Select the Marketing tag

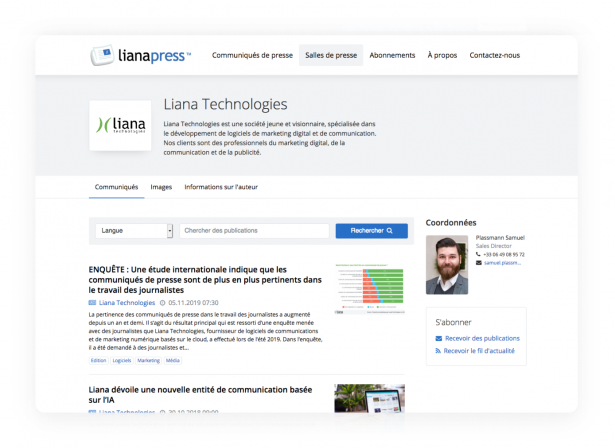coord(148,361)
